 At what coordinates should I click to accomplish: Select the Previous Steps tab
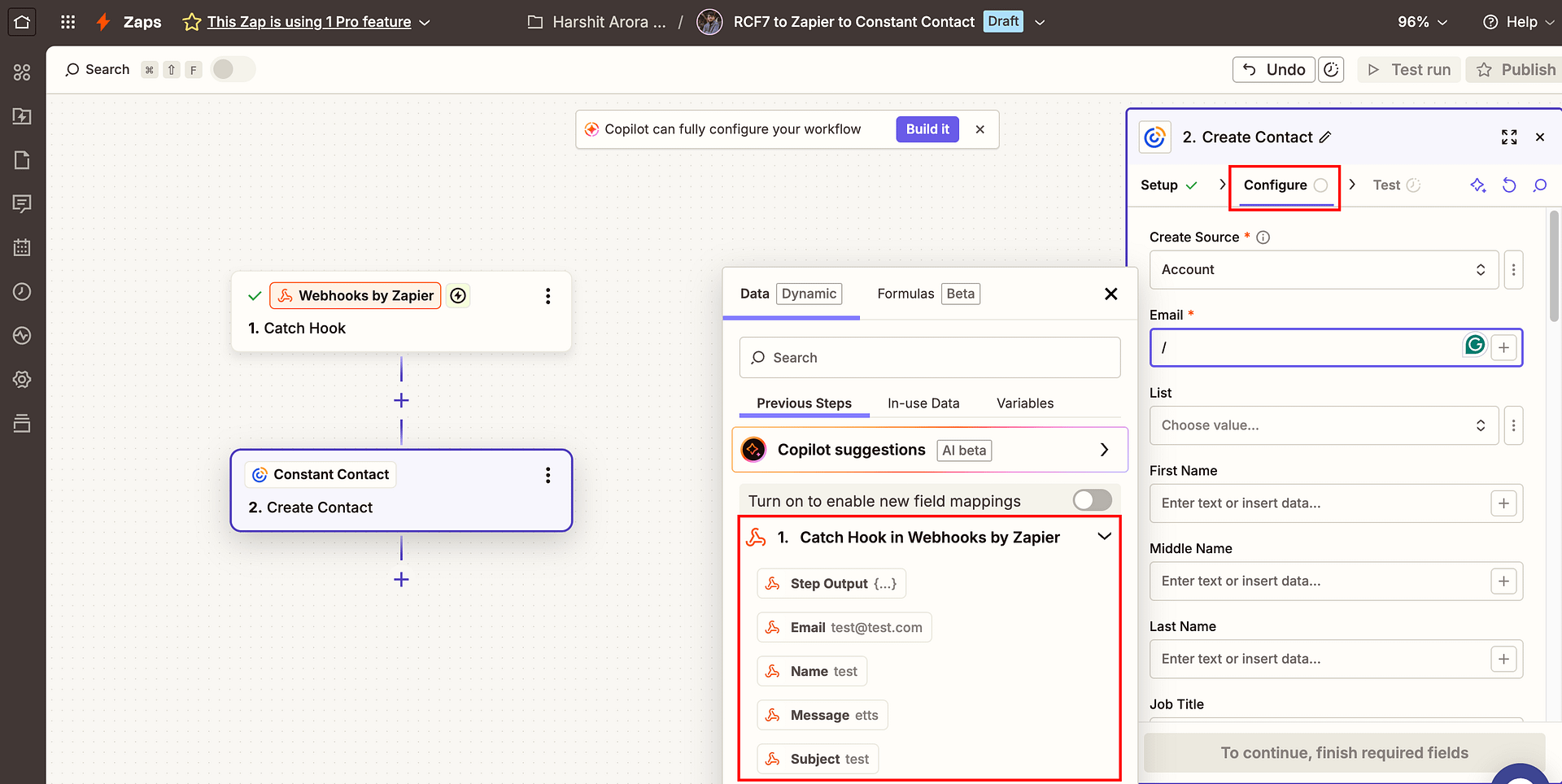804,403
